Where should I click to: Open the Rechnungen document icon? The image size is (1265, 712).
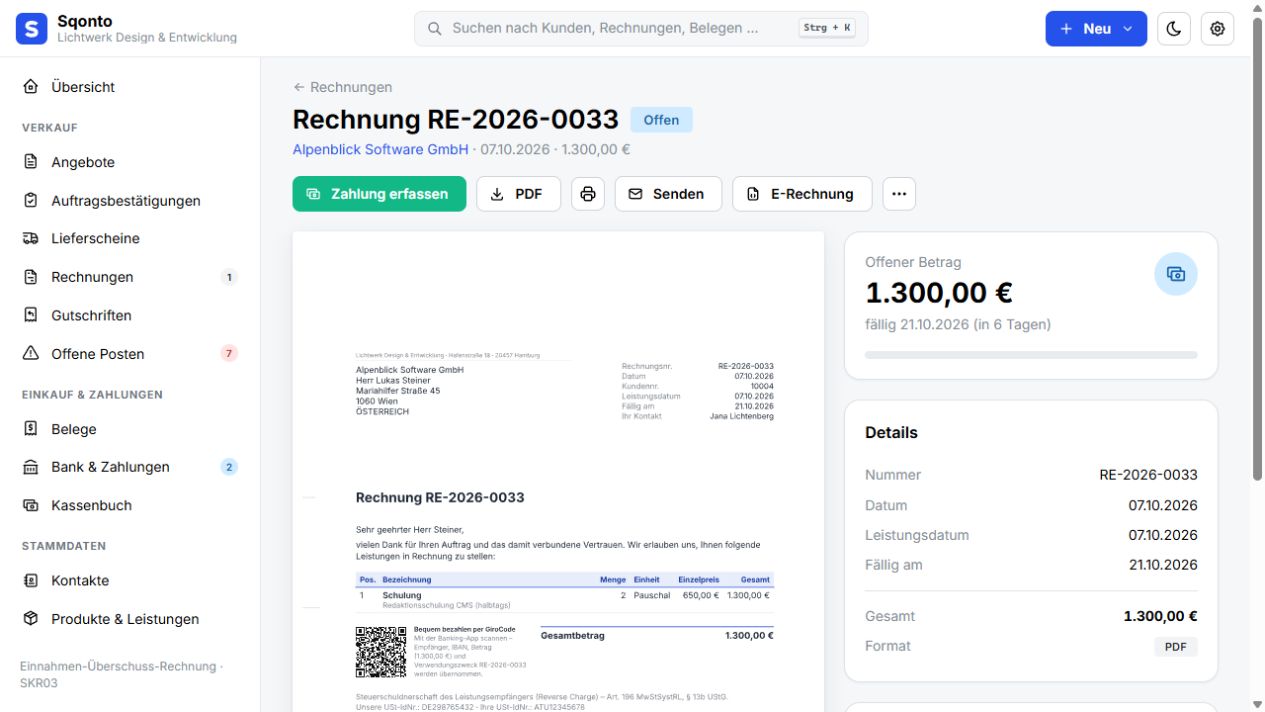pos(31,277)
